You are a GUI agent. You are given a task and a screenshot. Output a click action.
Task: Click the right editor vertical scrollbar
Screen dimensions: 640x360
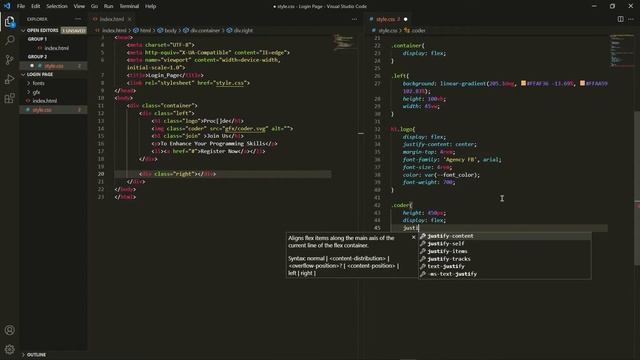click(637, 188)
